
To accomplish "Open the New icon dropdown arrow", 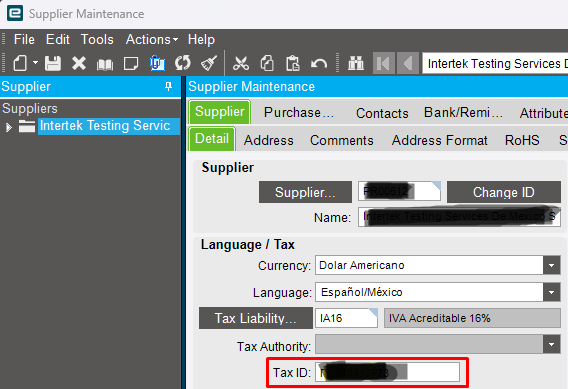I will (x=36, y=63).
